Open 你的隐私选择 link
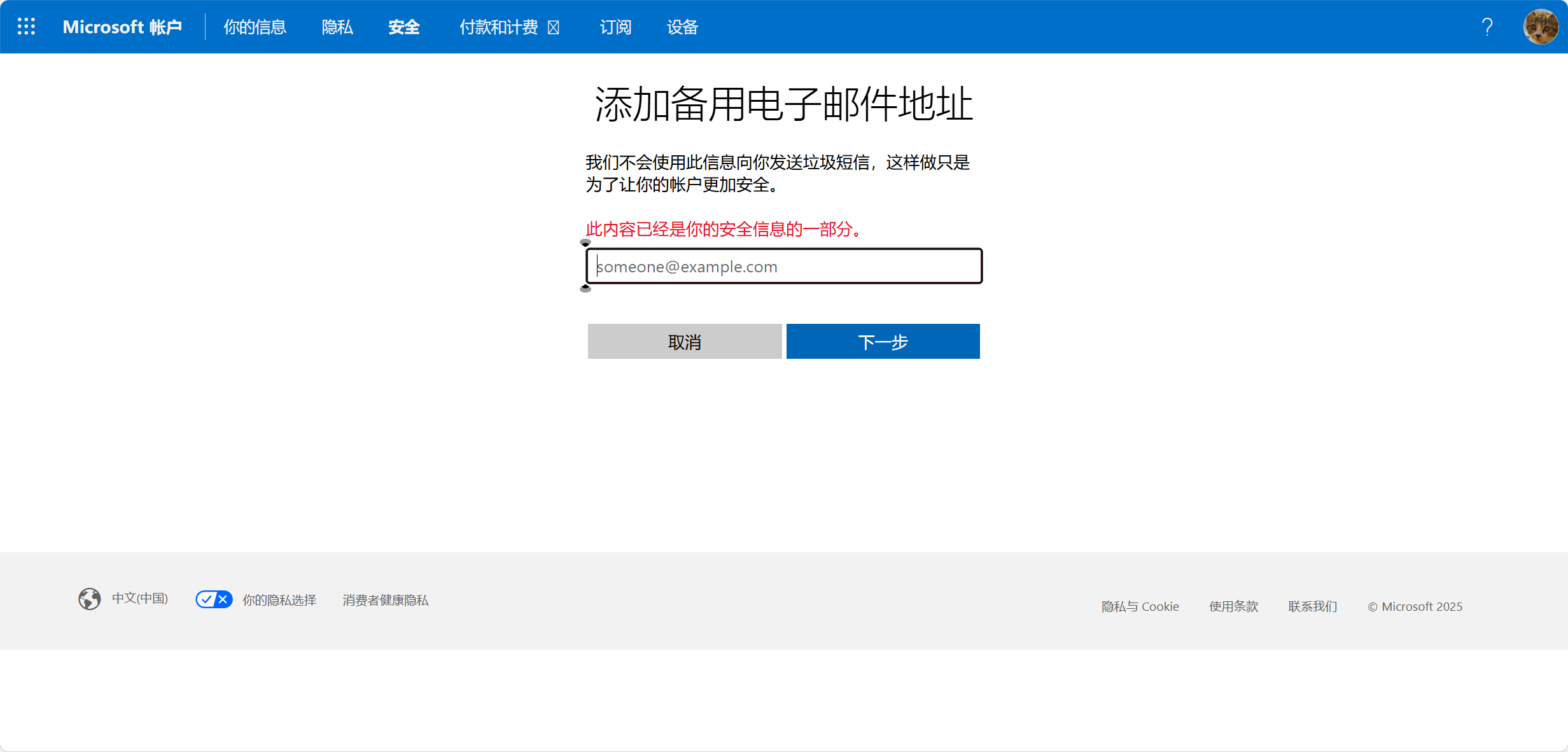The height and width of the screenshot is (752, 1568). (x=279, y=600)
